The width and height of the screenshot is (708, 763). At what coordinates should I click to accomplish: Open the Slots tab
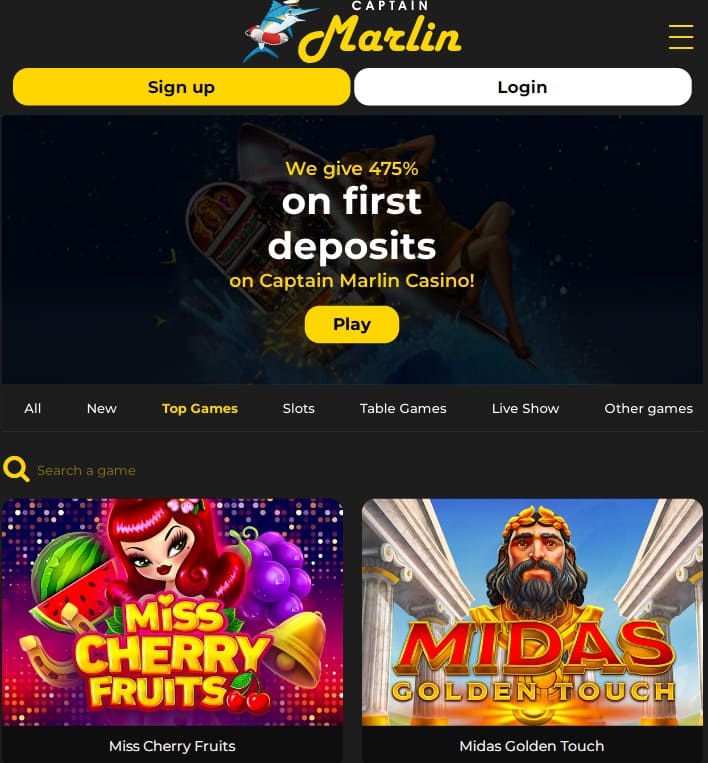click(298, 408)
